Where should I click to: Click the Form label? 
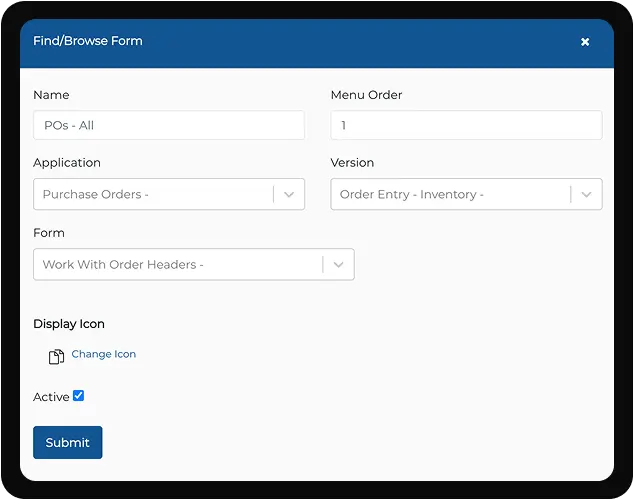(49, 233)
